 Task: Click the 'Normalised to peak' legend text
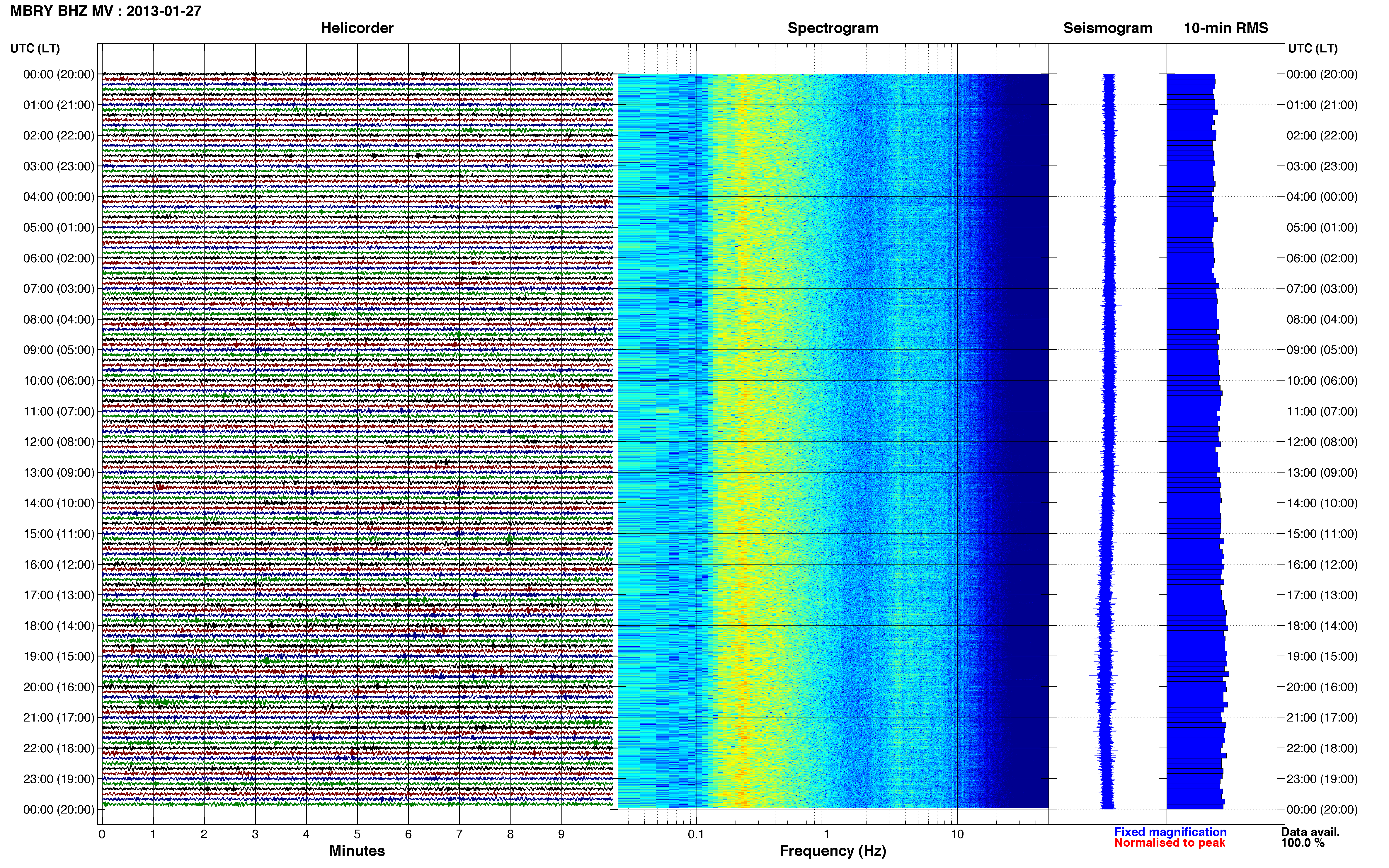tap(1170, 843)
